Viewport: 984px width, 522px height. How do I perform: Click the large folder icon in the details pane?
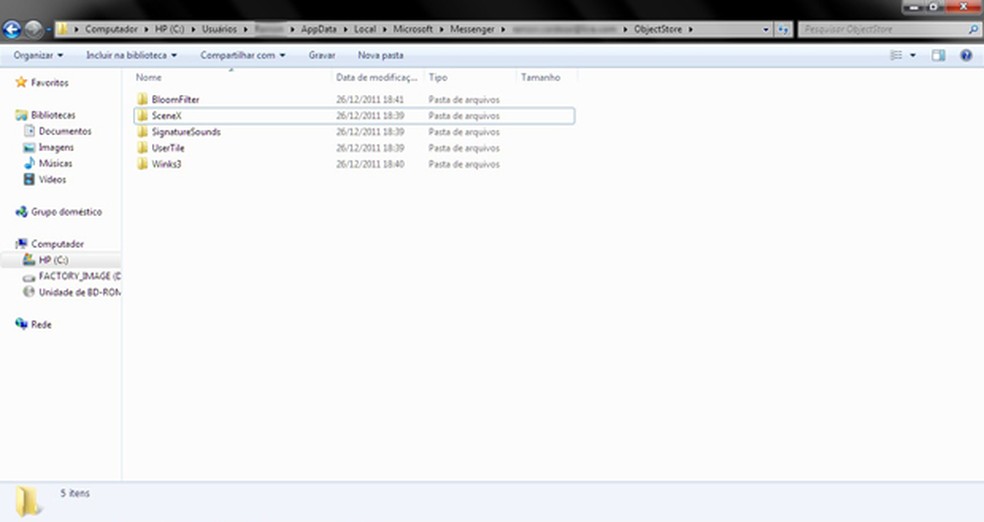28,501
